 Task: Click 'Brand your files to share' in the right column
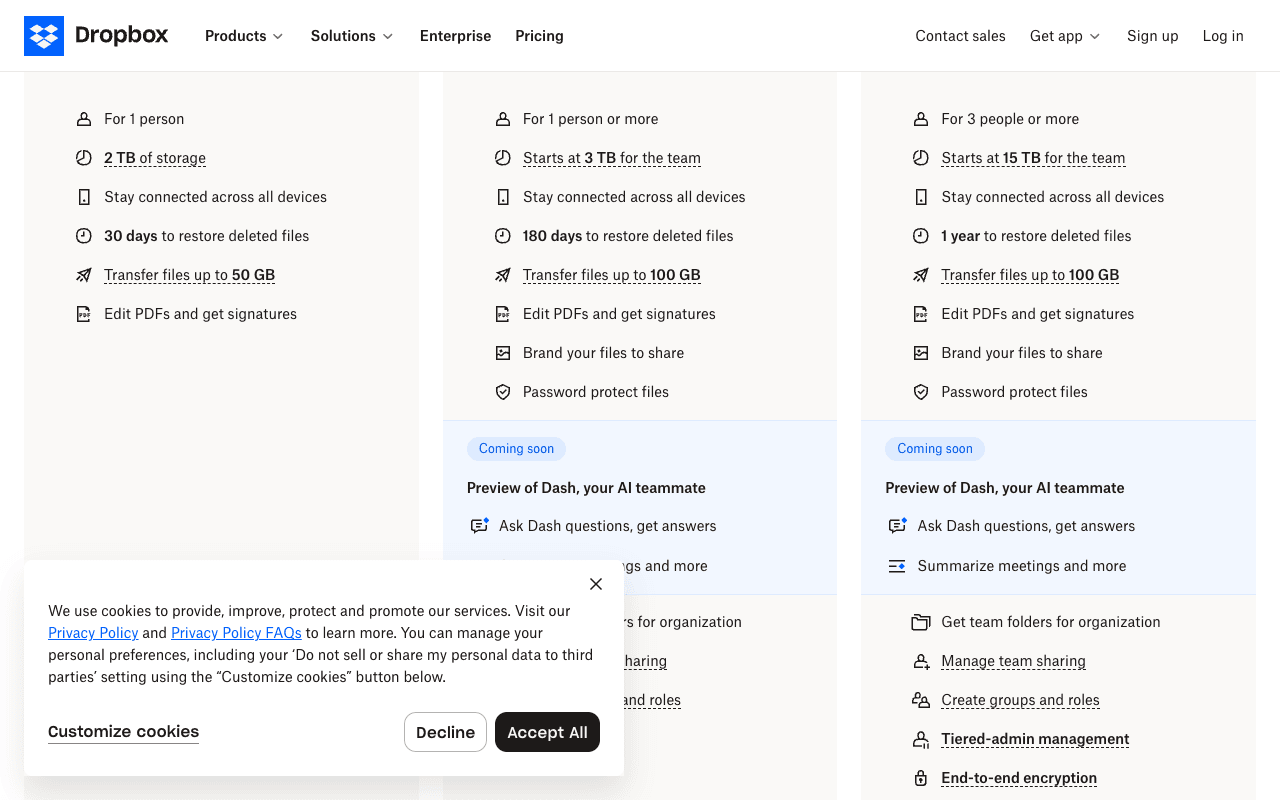[1022, 353]
